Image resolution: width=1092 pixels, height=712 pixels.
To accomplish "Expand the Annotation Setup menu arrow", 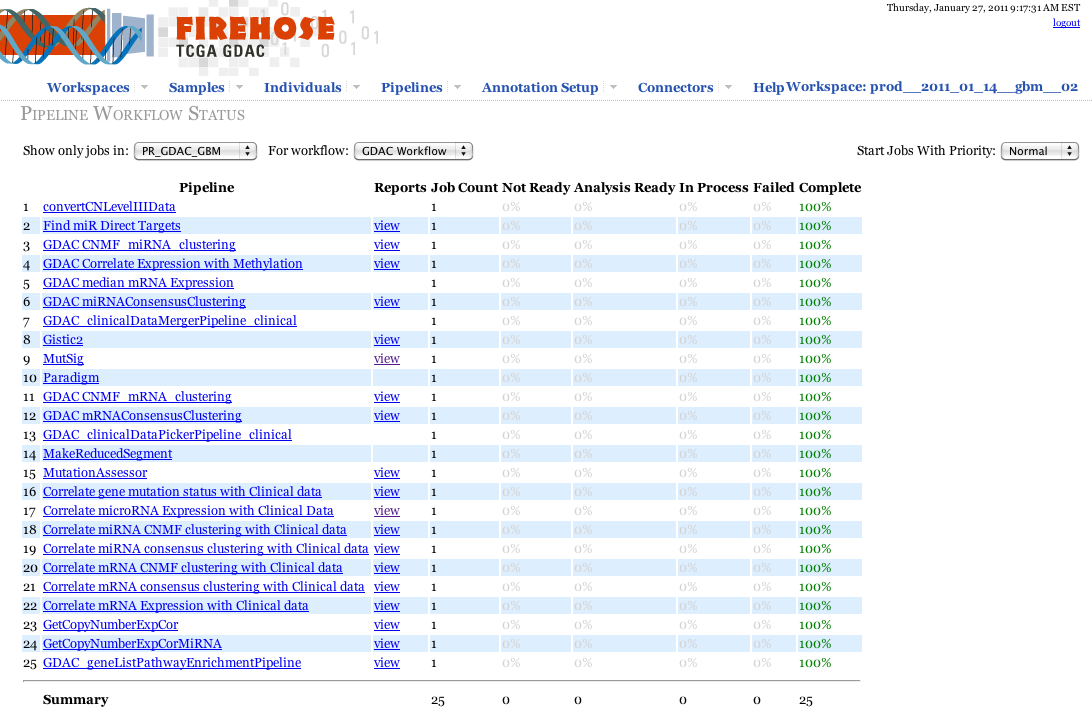I will tap(613, 87).
